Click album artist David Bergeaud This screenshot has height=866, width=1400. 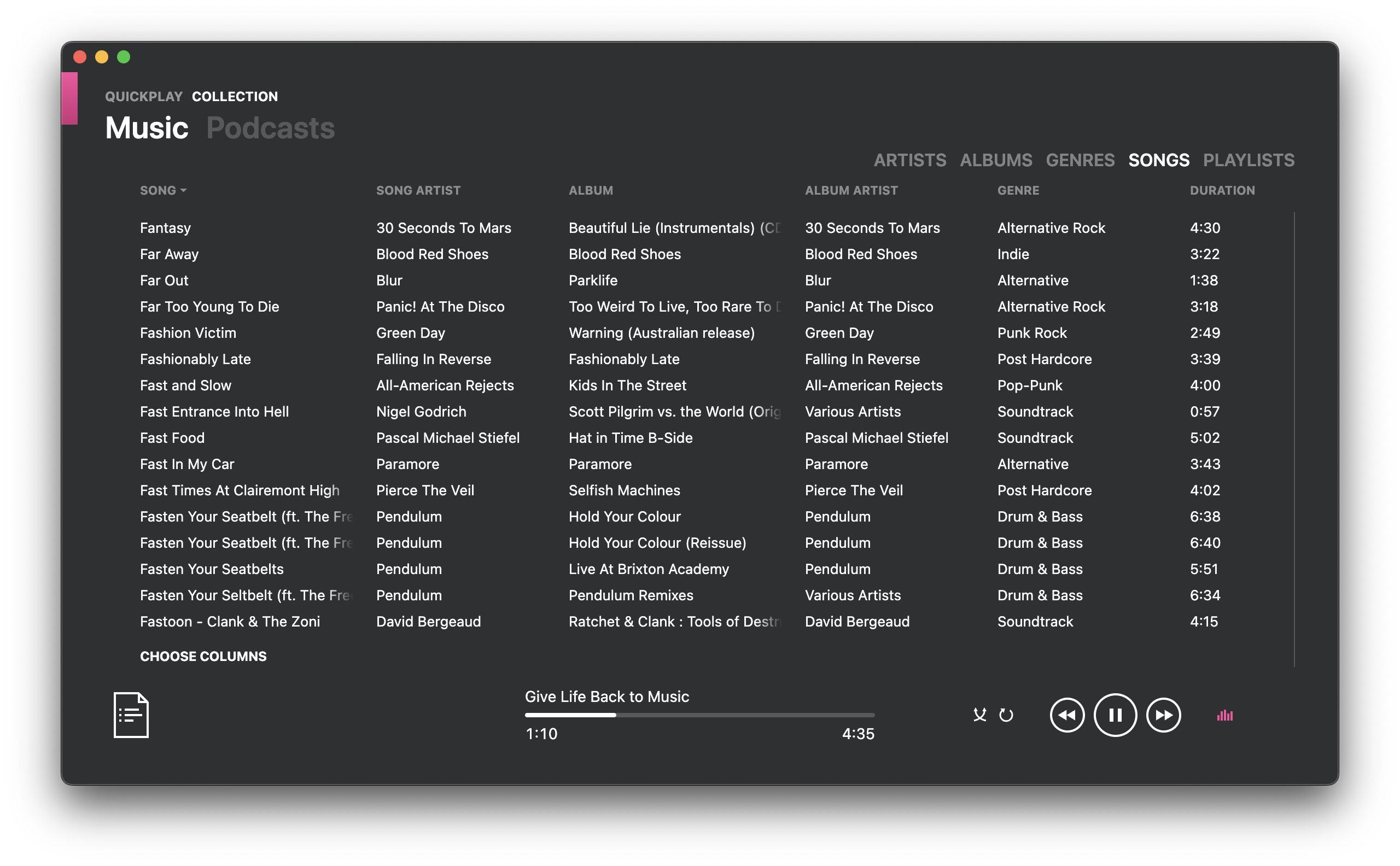point(857,622)
